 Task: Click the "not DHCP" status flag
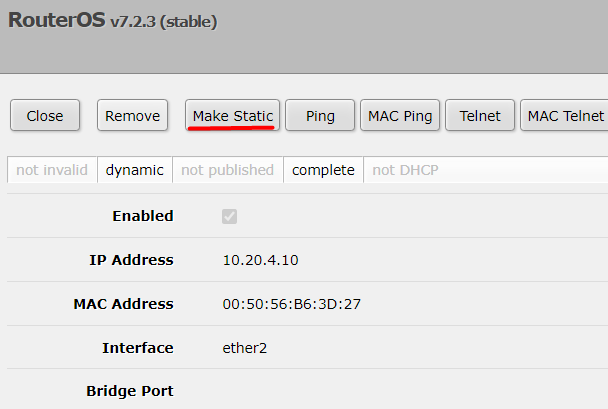pos(405,170)
